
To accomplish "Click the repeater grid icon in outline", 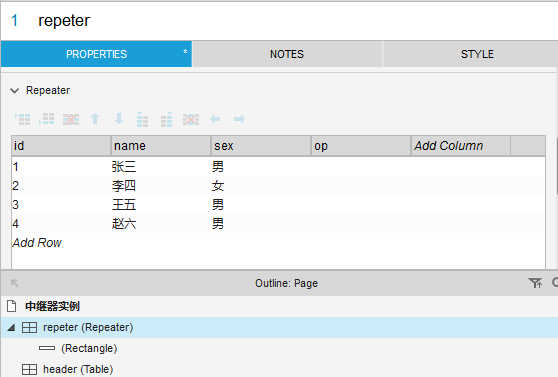I will coord(29,327).
